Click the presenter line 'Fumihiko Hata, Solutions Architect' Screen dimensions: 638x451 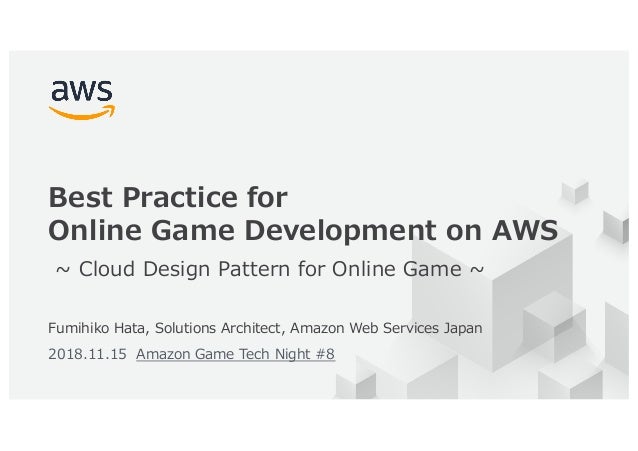click(x=164, y=328)
